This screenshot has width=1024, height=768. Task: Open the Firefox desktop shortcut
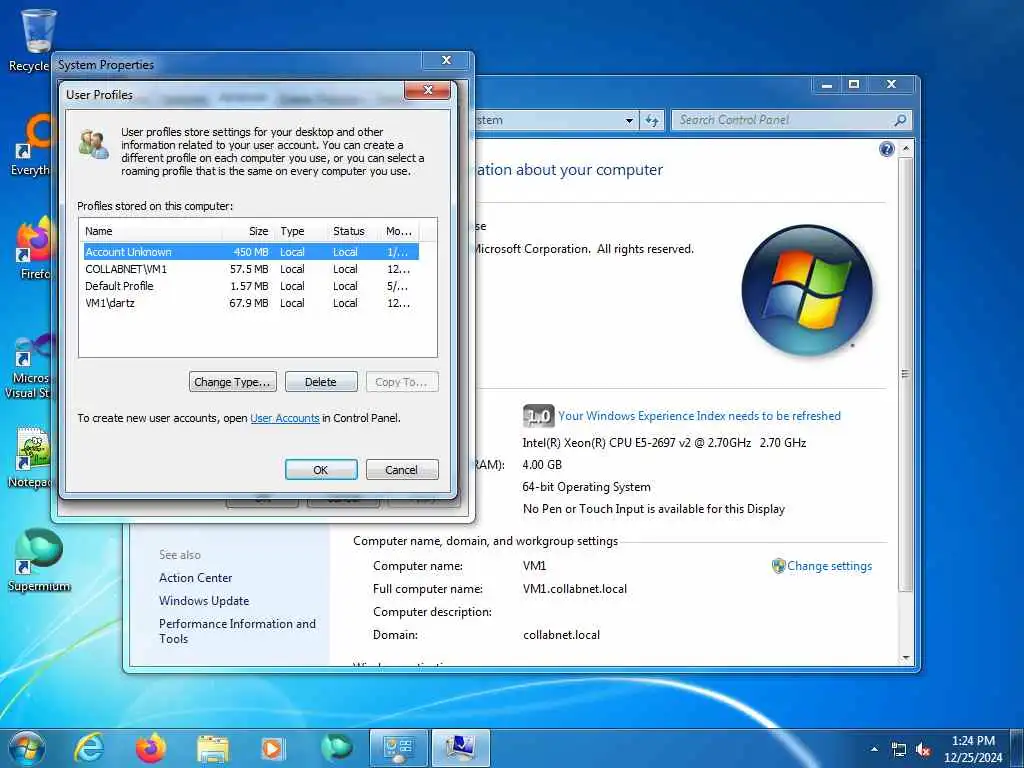[33, 248]
